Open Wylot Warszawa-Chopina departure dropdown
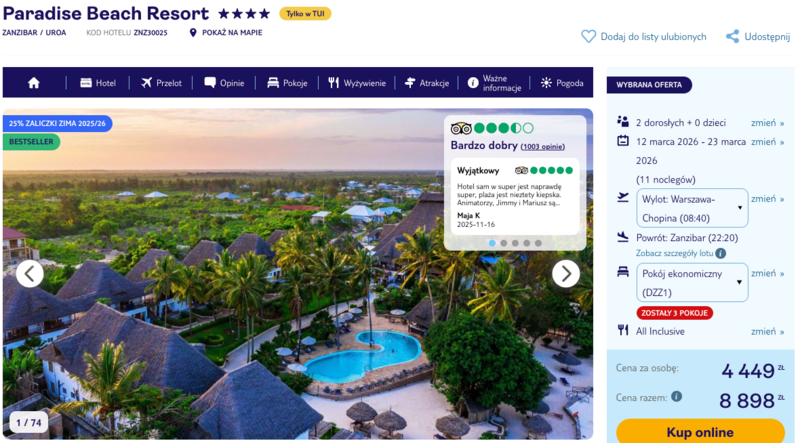Screen dimensions: 800x443 point(691,208)
